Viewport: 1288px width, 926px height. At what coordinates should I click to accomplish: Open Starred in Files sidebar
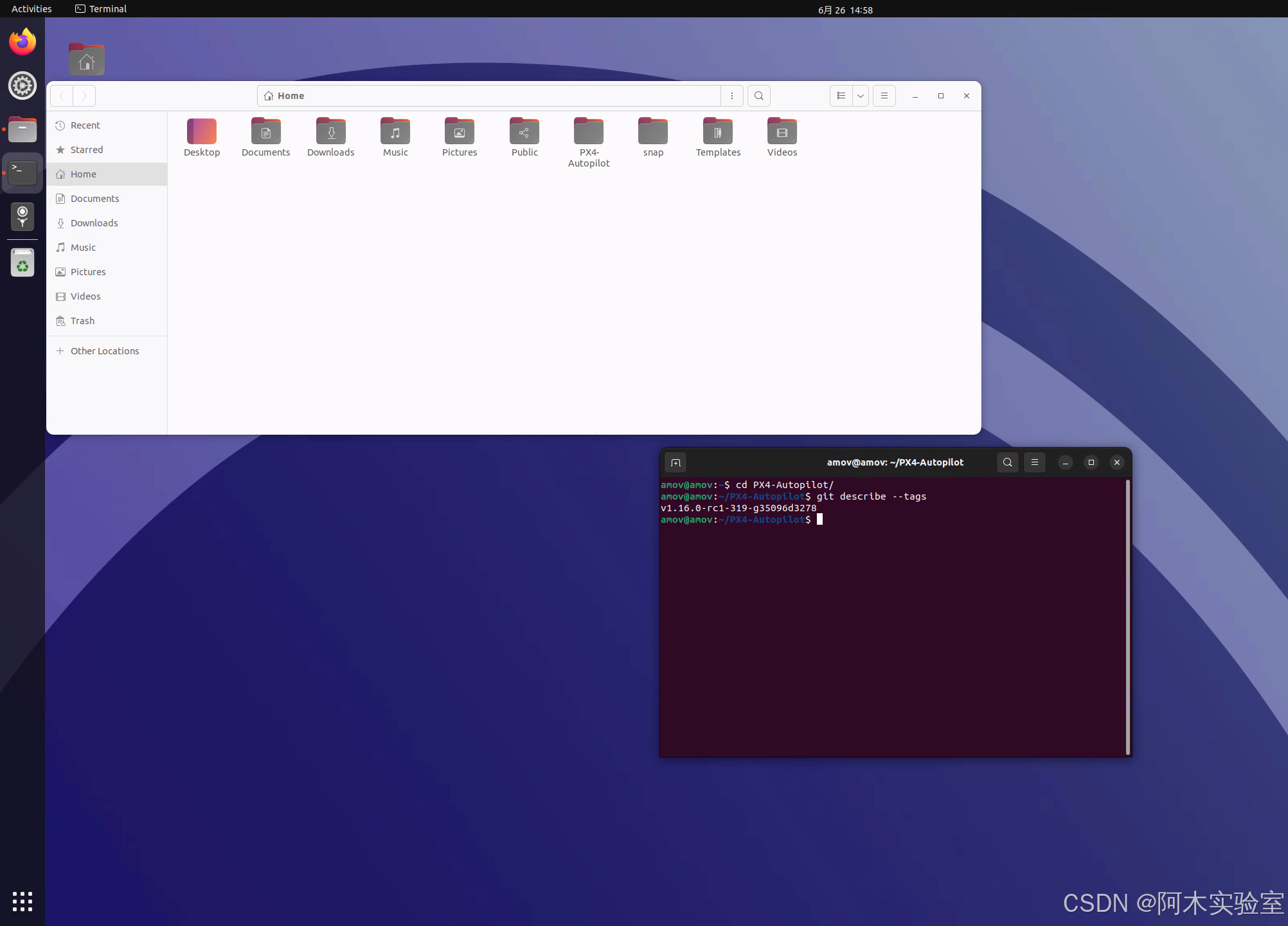coord(107,150)
